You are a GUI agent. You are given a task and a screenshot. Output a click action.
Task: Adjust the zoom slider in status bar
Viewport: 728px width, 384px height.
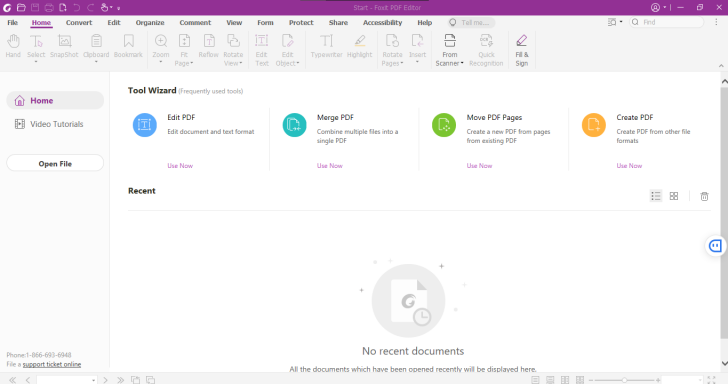click(624, 380)
